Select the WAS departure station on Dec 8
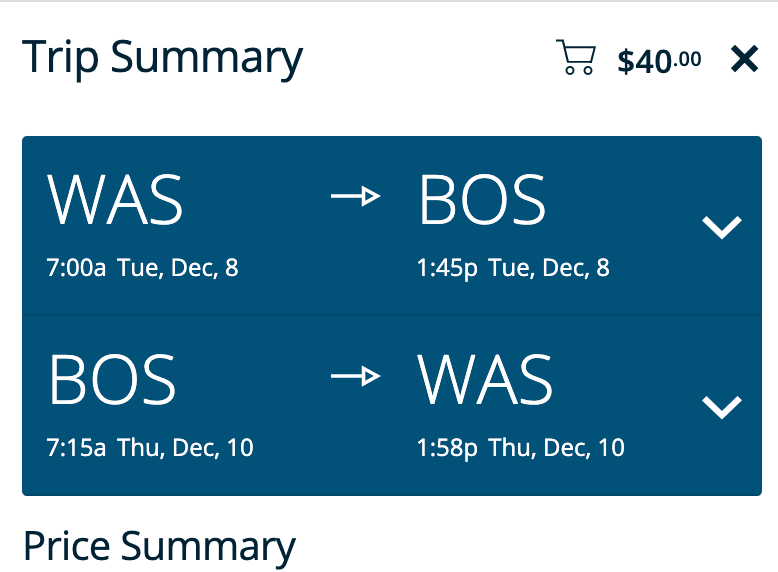This screenshot has height=572, width=778. [115, 200]
